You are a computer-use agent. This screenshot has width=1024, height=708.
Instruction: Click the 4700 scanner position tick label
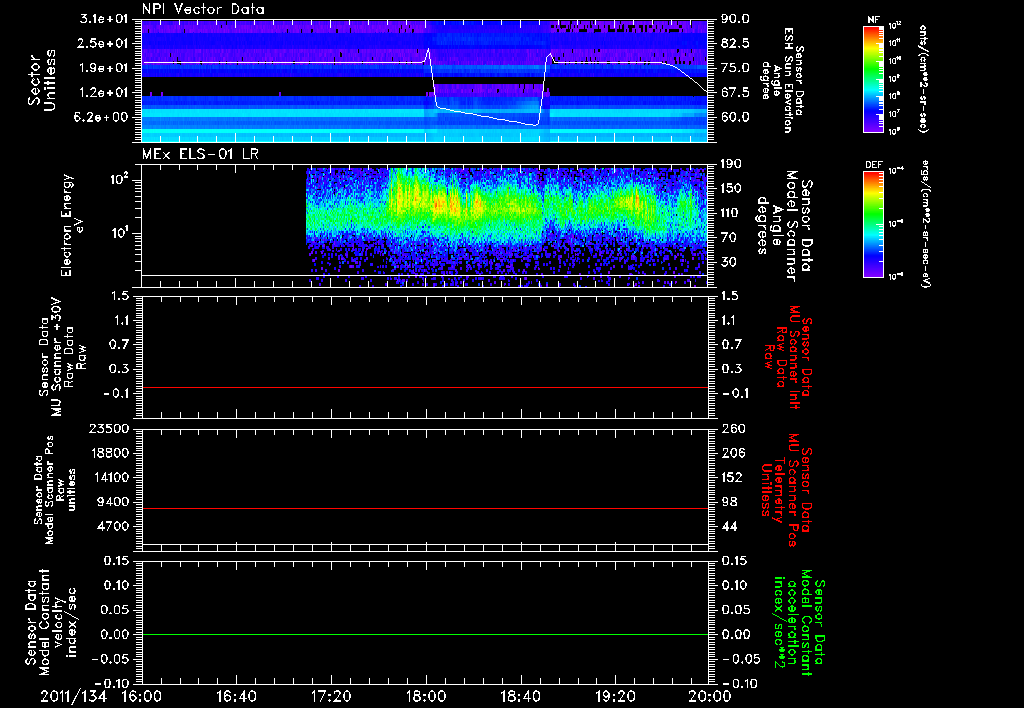(x=113, y=526)
